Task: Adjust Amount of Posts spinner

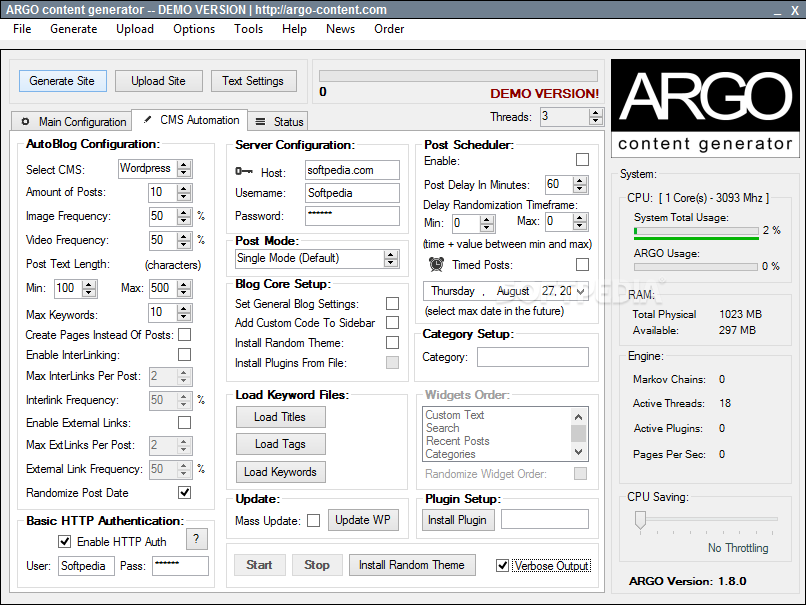Action: pos(184,192)
